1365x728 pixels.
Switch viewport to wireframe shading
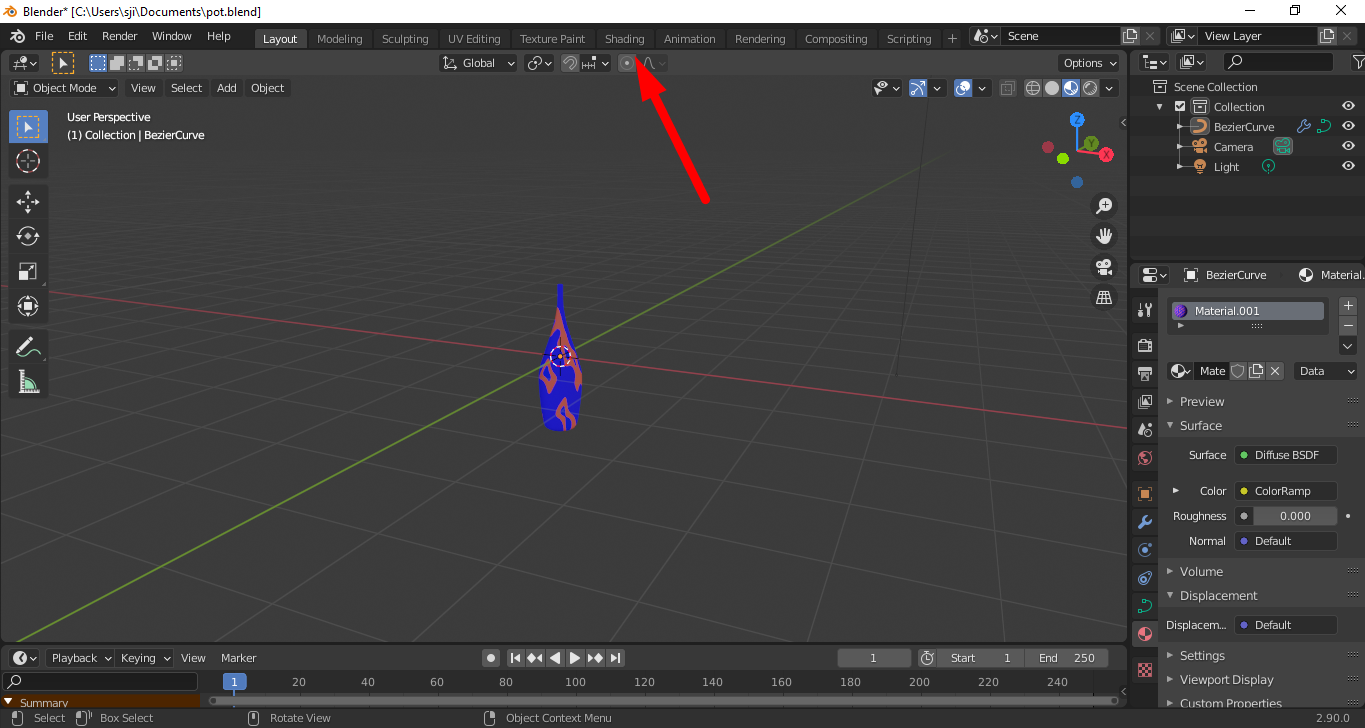pos(1033,87)
